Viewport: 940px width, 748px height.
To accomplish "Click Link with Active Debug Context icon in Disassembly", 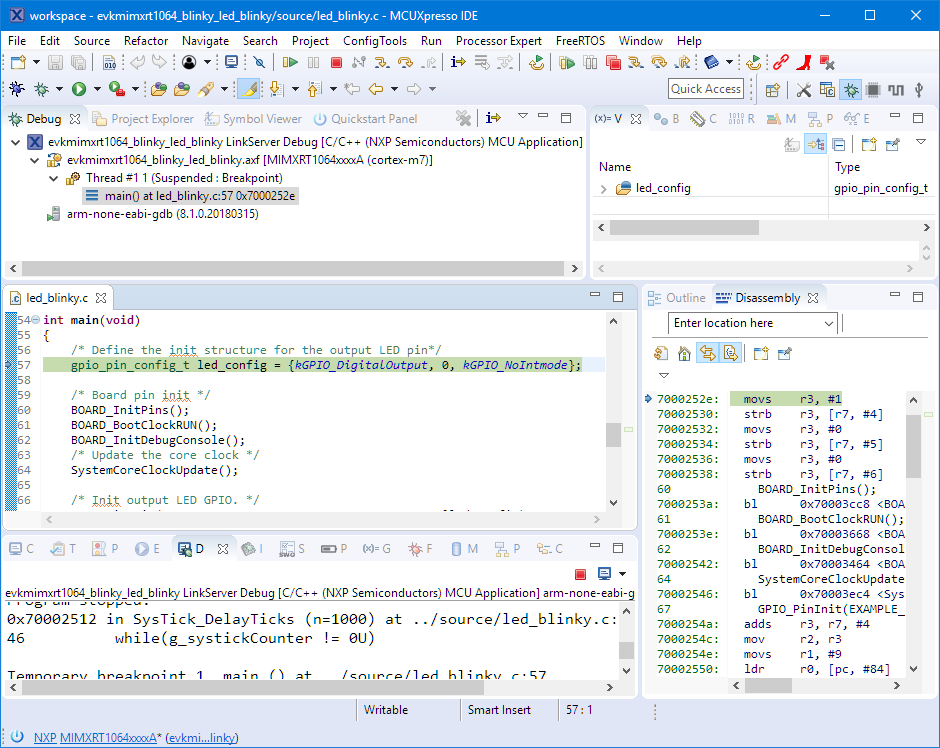I will pyautogui.click(x=707, y=353).
